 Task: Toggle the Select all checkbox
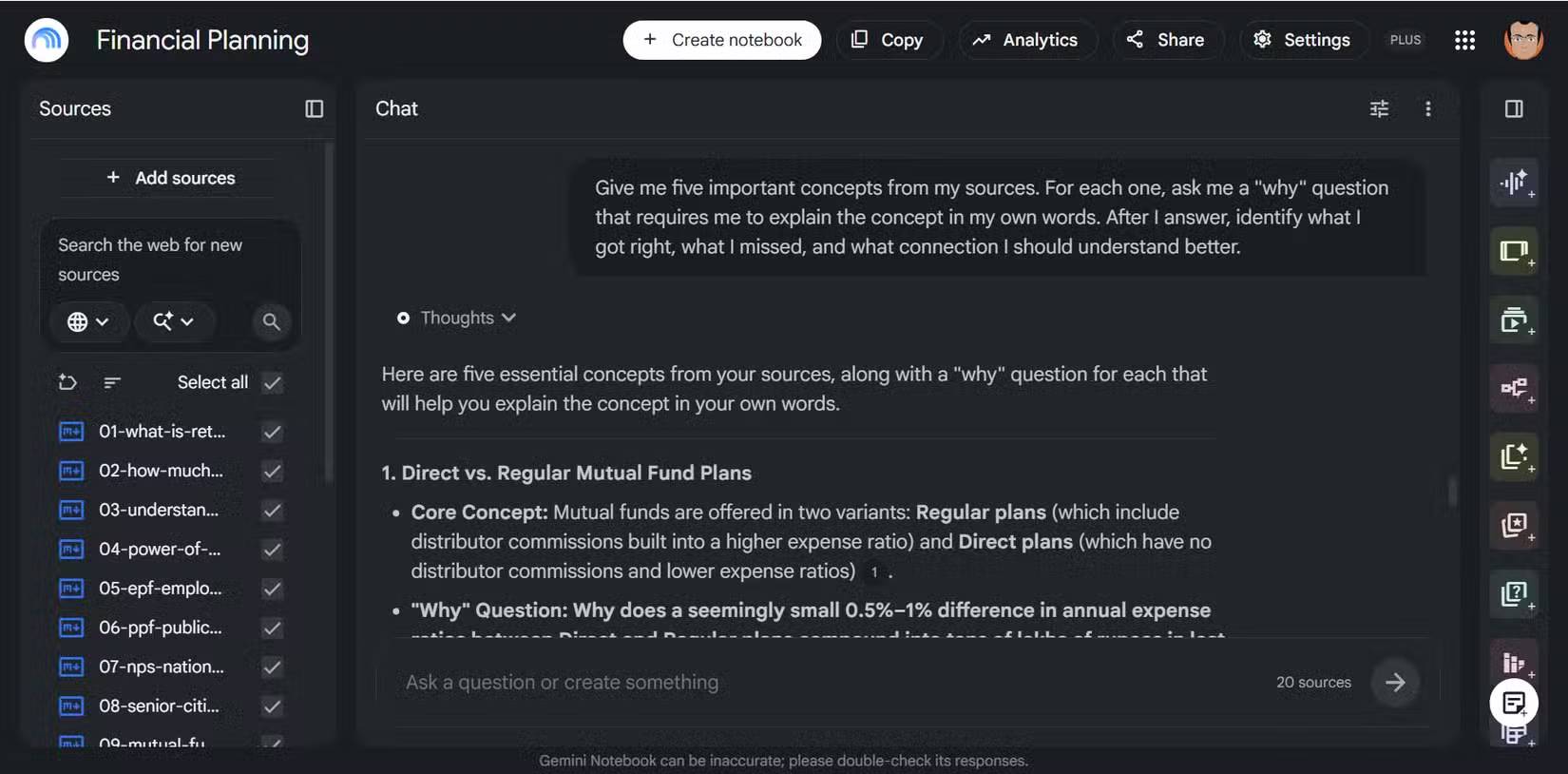[x=273, y=382]
